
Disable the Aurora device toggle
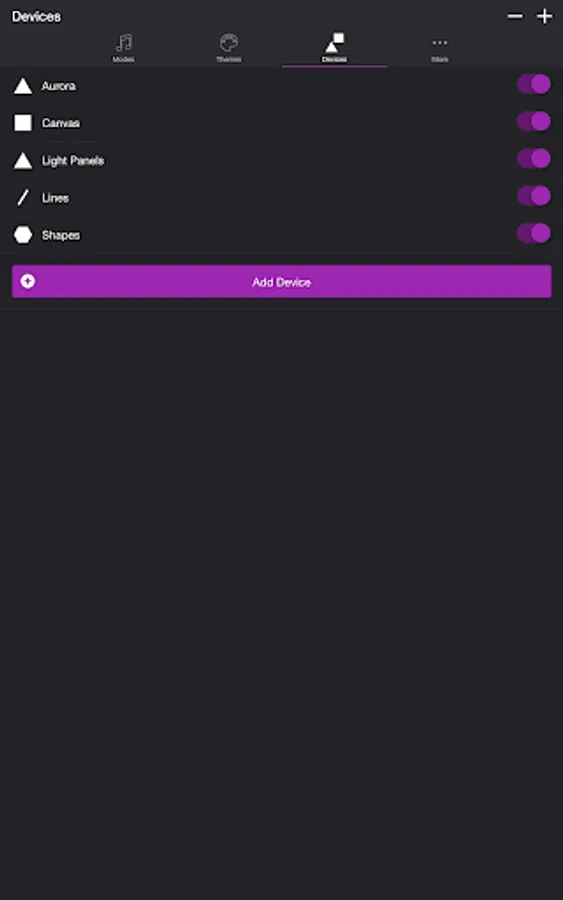[x=534, y=84]
